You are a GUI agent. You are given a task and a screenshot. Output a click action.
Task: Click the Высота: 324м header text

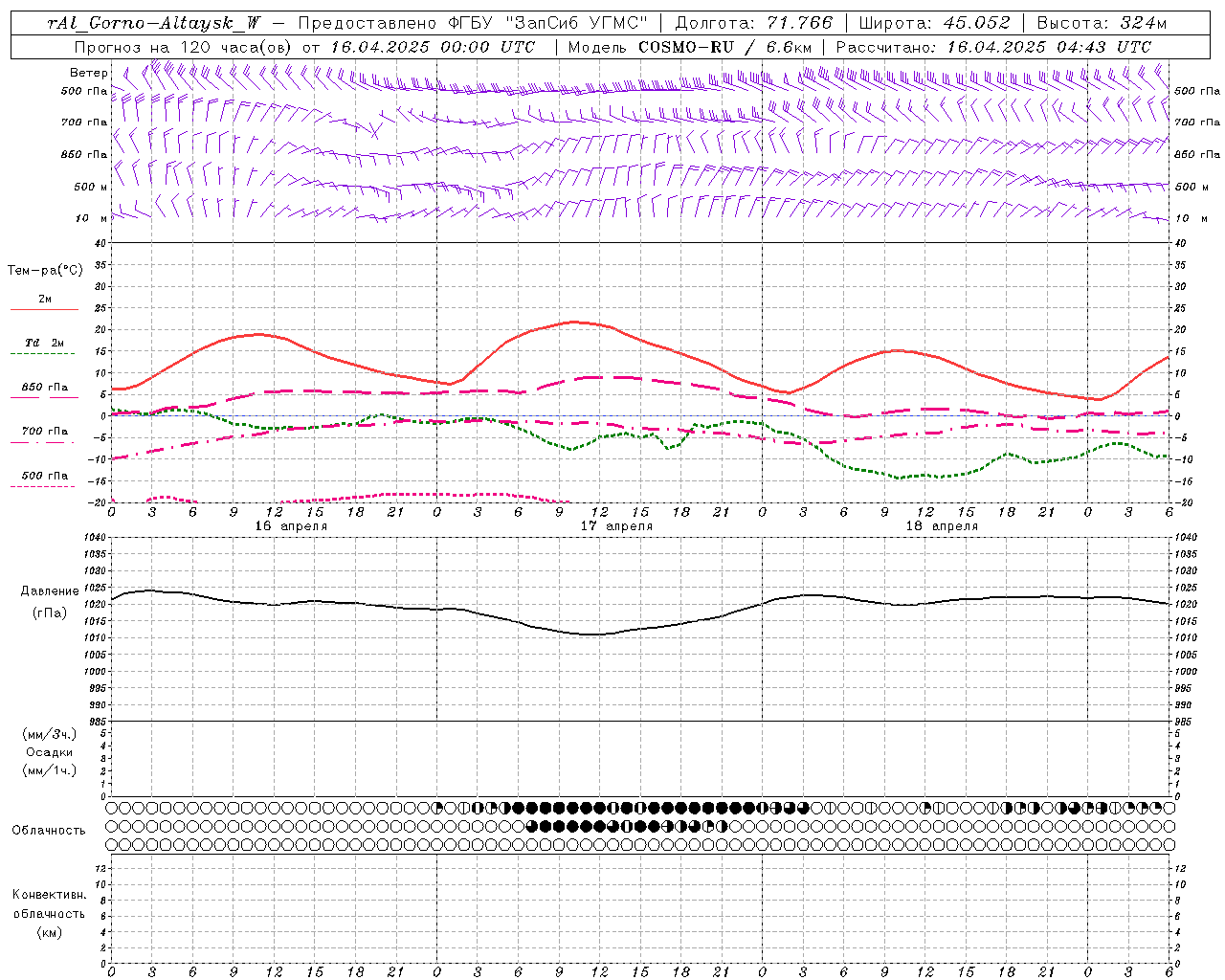[1102, 23]
